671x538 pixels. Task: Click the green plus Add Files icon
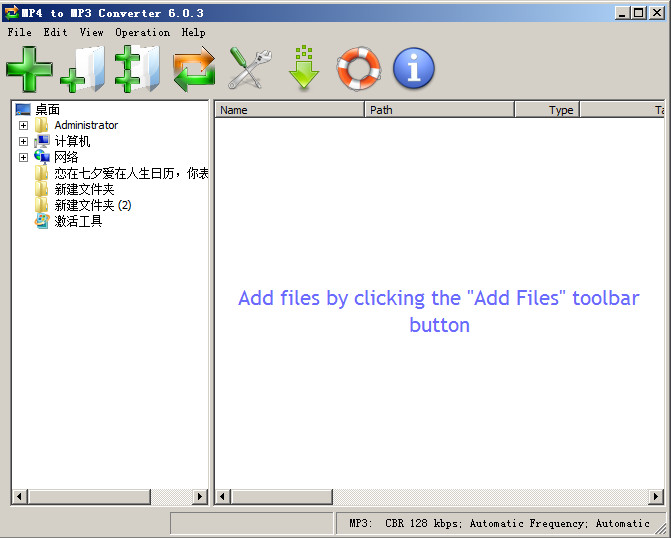[30, 69]
